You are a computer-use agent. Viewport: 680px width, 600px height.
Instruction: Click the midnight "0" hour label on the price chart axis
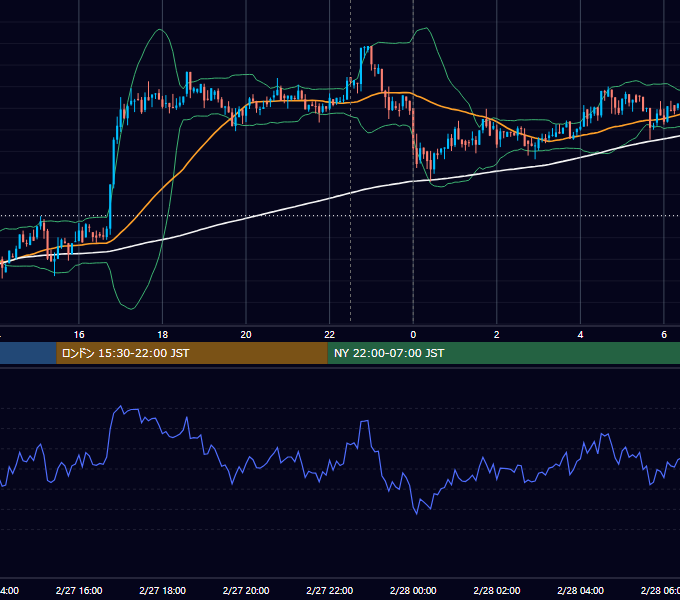tap(413, 335)
